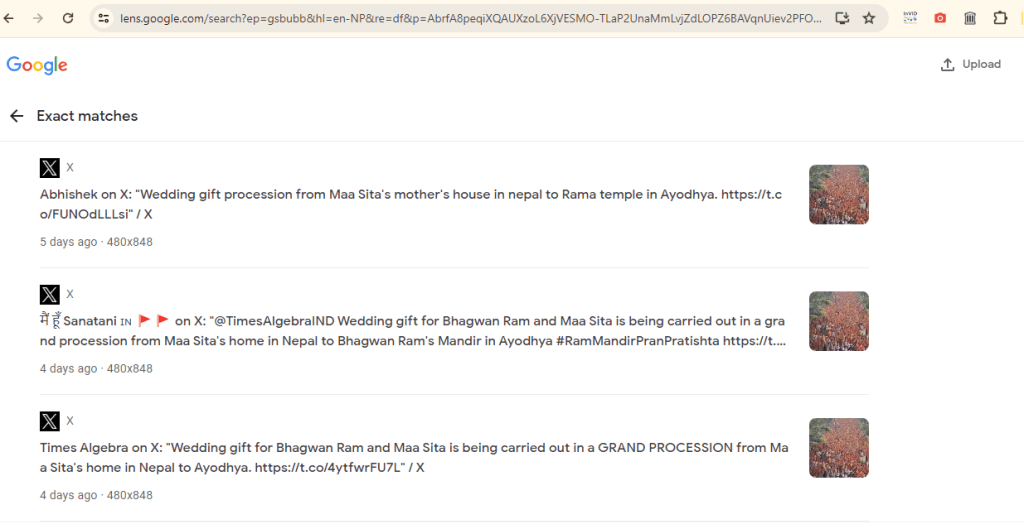The height and width of the screenshot is (529, 1024).
Task: Click the Upload button
Action: (x=970, y=65)
